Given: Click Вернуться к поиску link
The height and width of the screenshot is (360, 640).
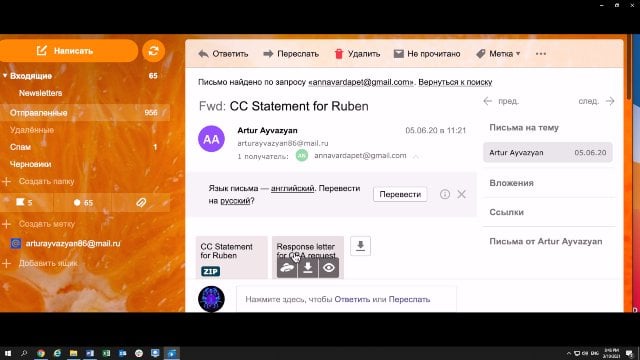Looking at the screenshot, I should tap(455, 82).
